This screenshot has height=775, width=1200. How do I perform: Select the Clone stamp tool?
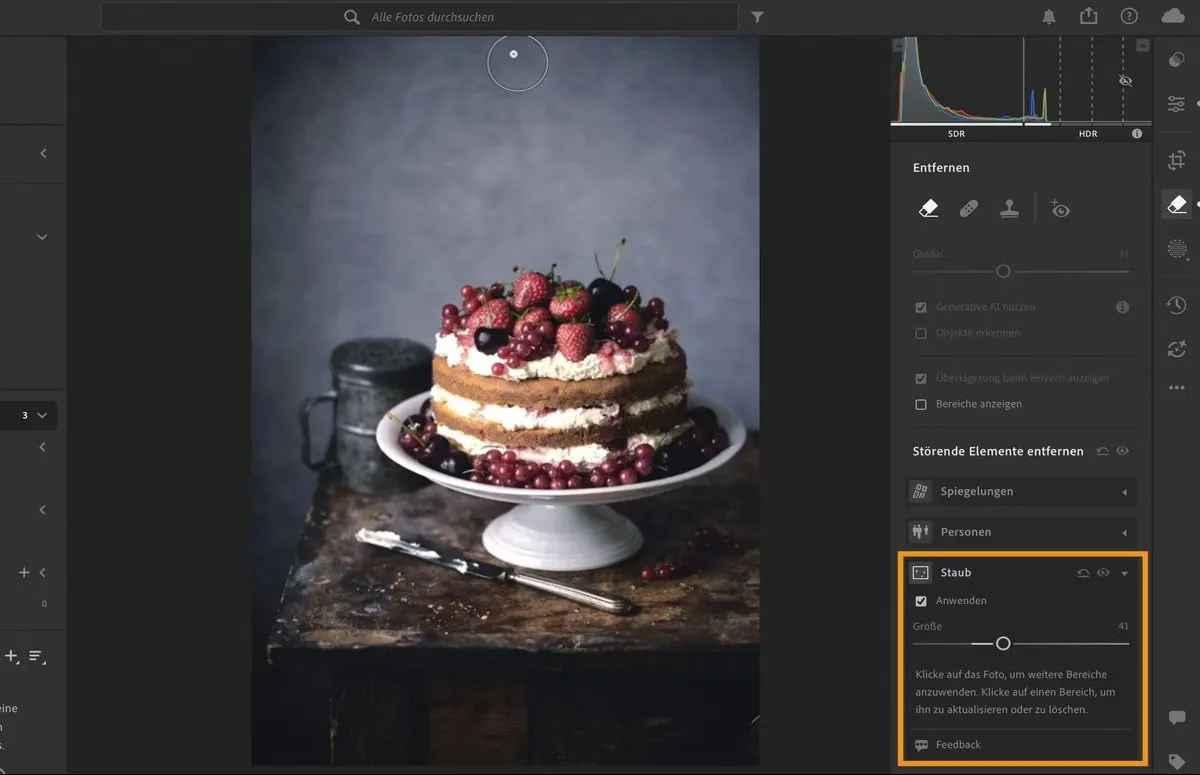(1009, 207)
